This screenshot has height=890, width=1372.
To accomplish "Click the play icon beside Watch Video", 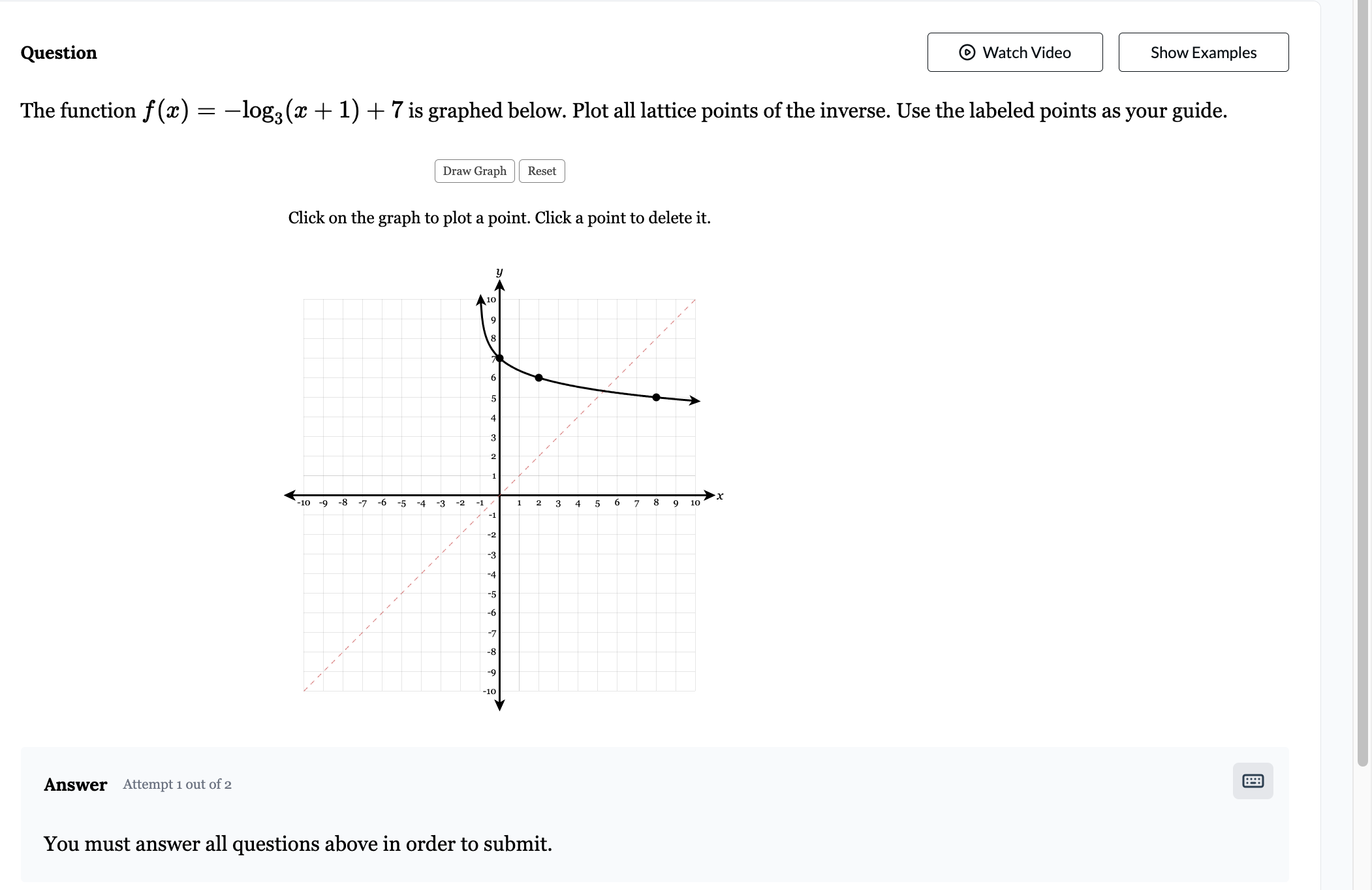I will pyautogui.click(x=969, y=52).
